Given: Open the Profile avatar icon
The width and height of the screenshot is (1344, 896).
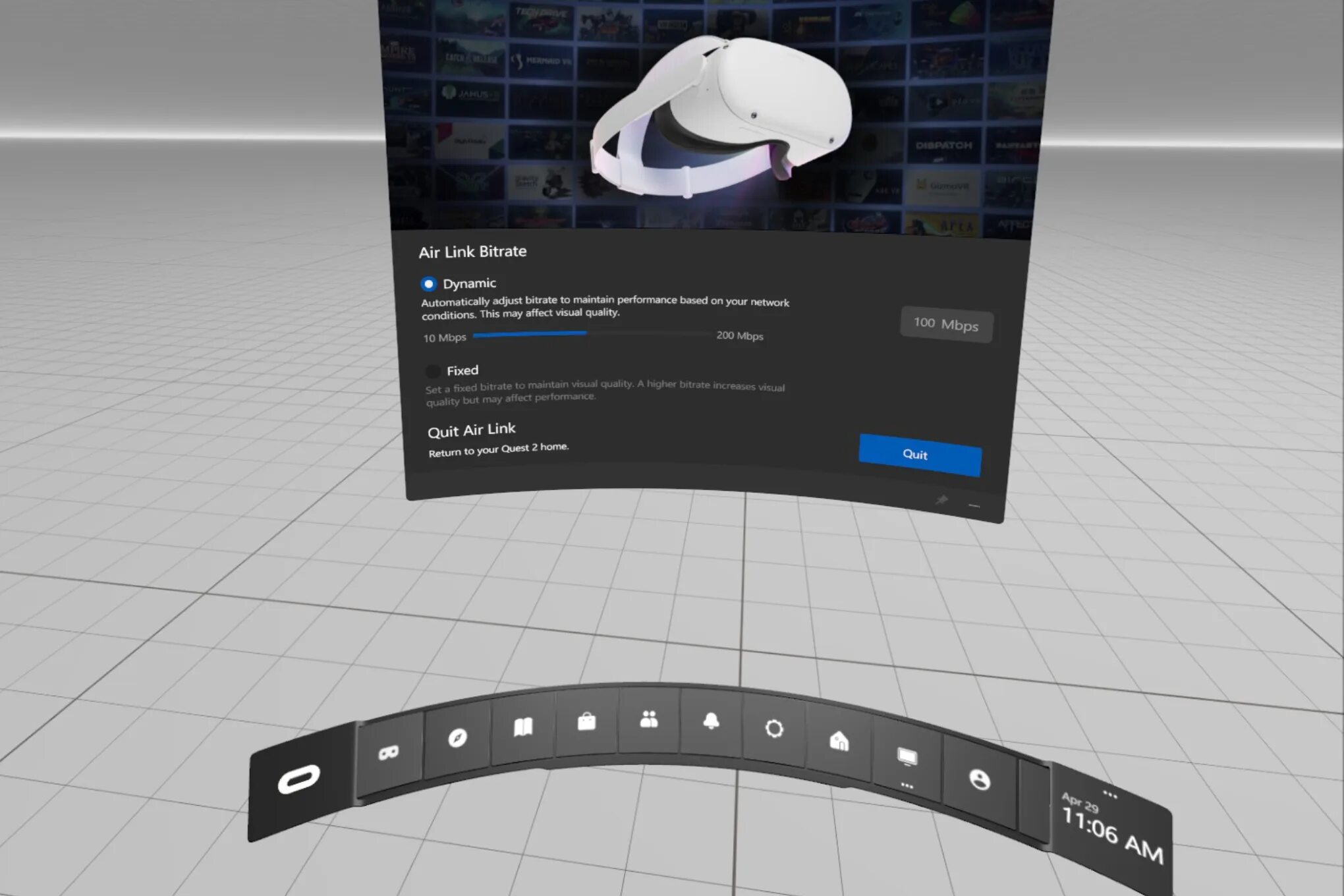Looking at the screenshot, I should 980,780.
